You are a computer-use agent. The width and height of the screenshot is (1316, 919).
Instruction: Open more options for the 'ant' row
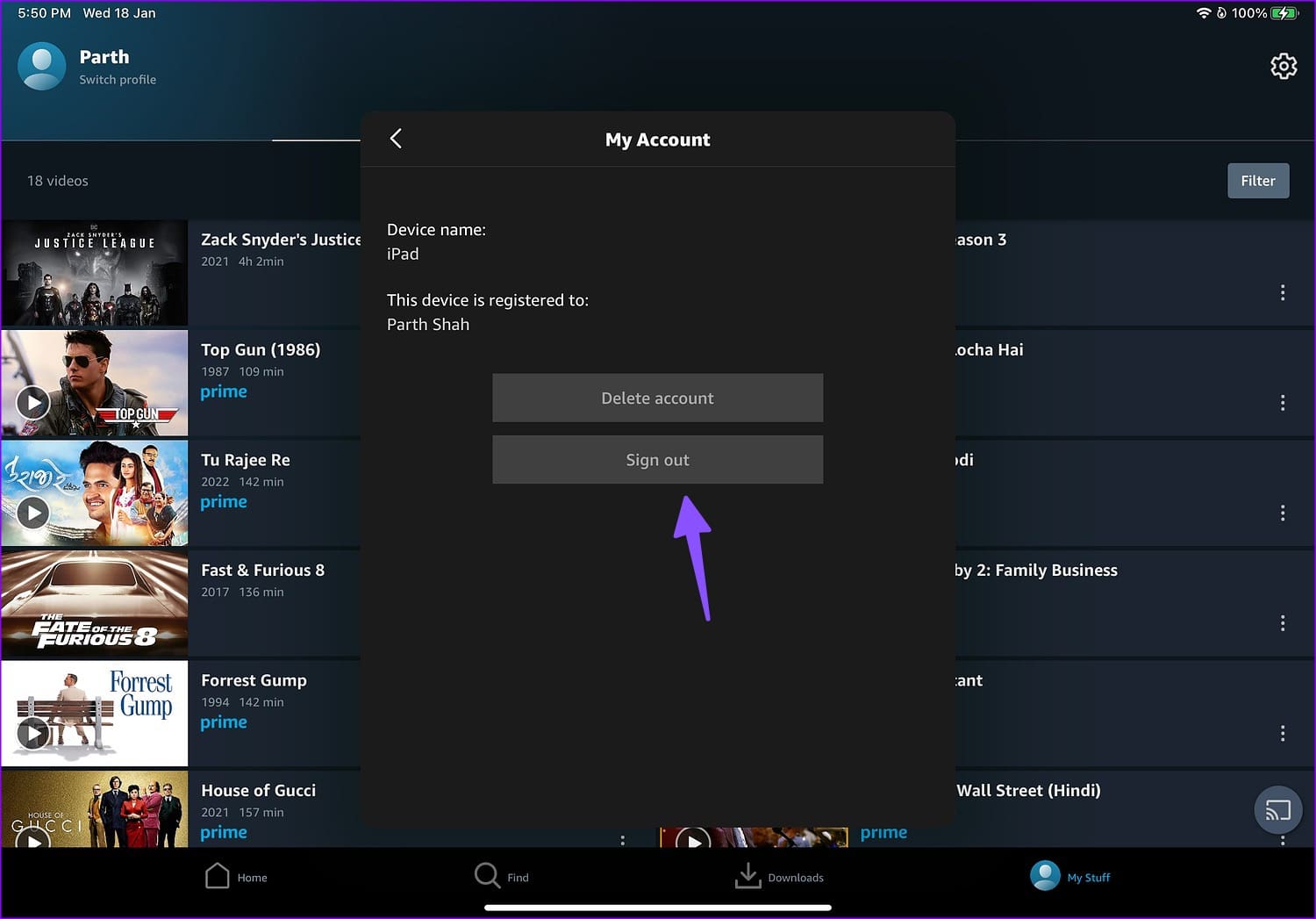pyautogui.click(x=1283, y=733)
